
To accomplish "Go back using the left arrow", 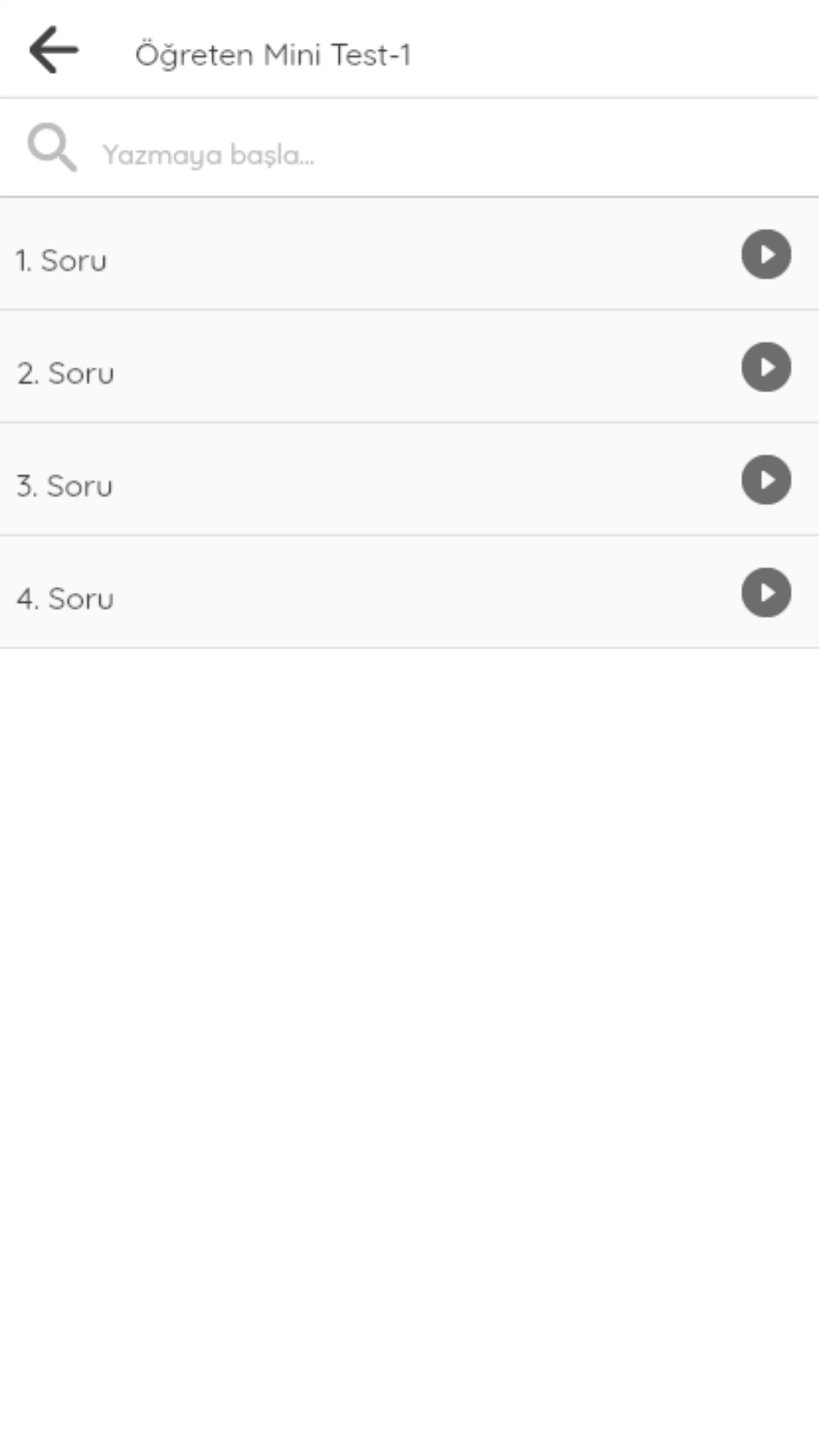I will (54, 50).
